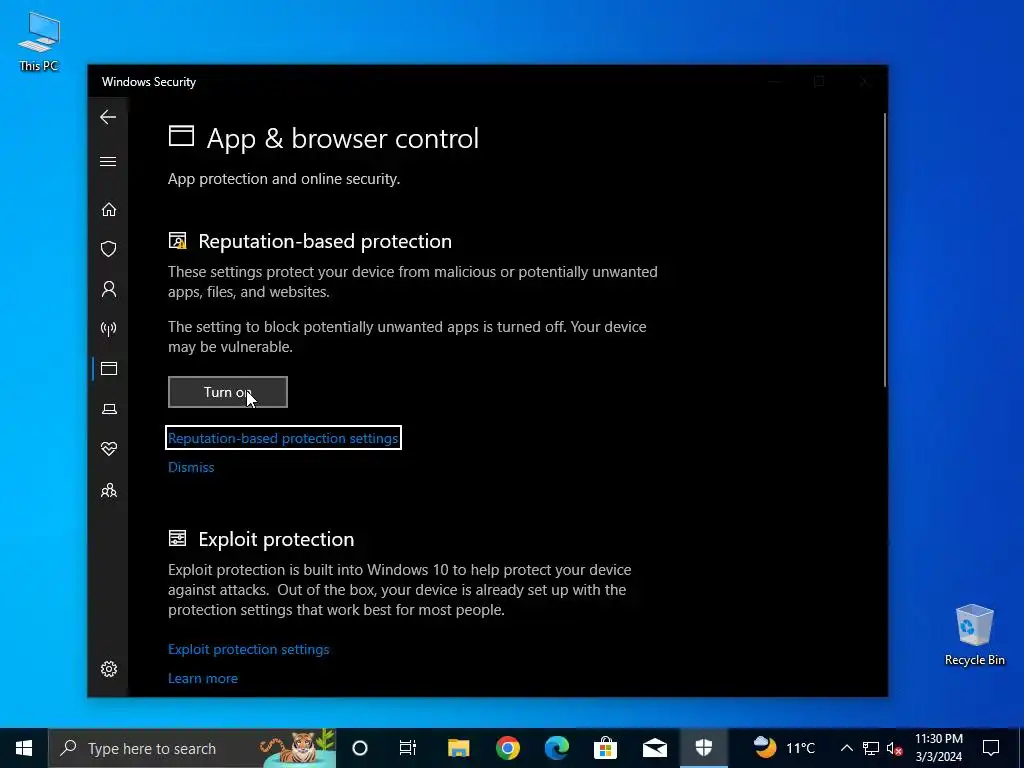This screenshot has width=1024, height=768.
Task: Open Firewall & network protection icon
Action: click(x=108, y=328)
